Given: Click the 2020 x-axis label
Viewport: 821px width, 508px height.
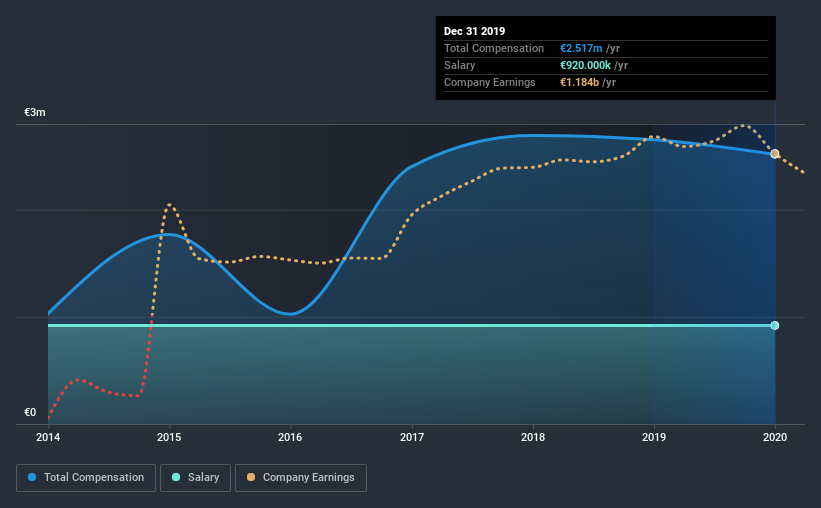Looking at the screenshot, I should (x=775, y=437).
